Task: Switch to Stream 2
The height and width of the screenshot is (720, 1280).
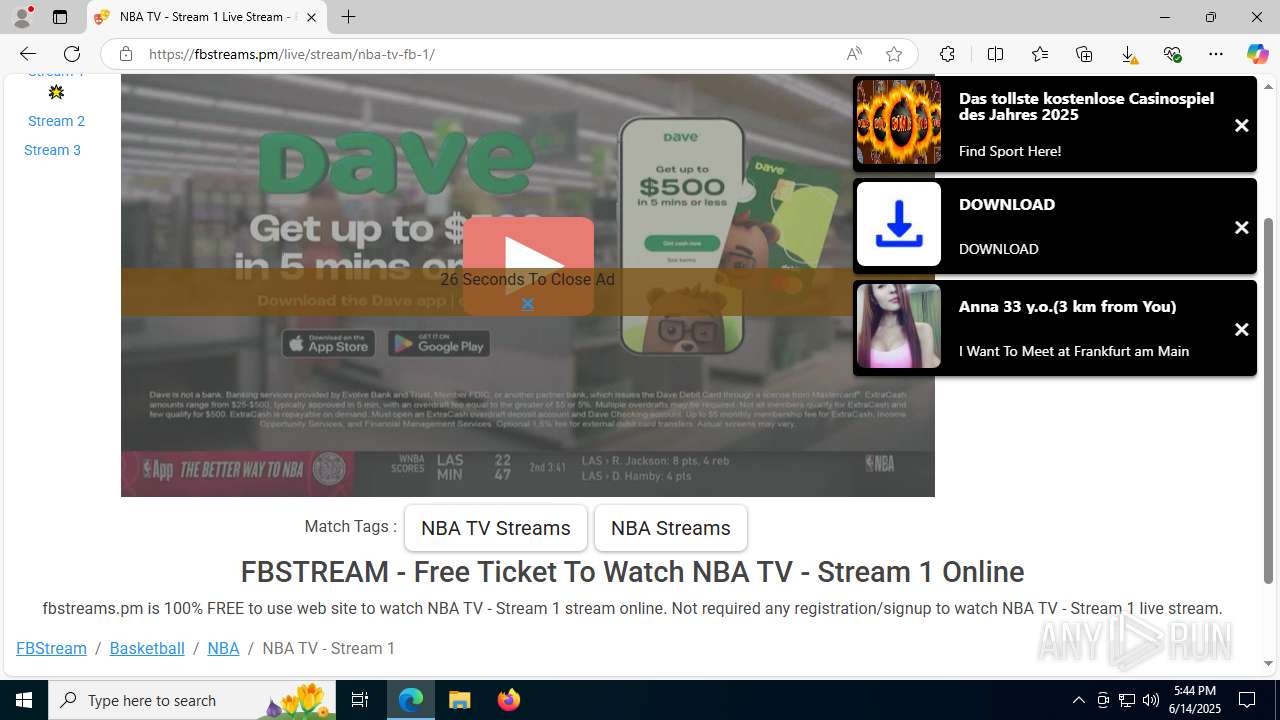Action: 56,121
